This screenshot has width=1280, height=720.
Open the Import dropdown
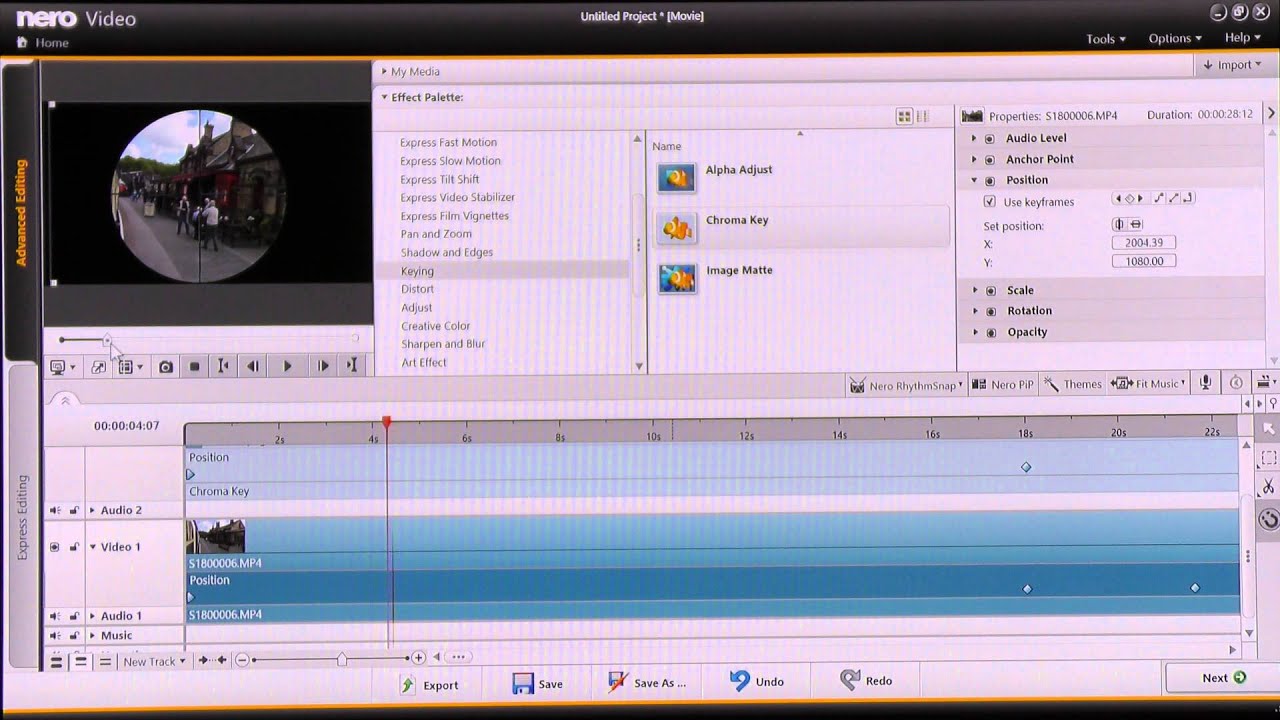point(1232,65)
